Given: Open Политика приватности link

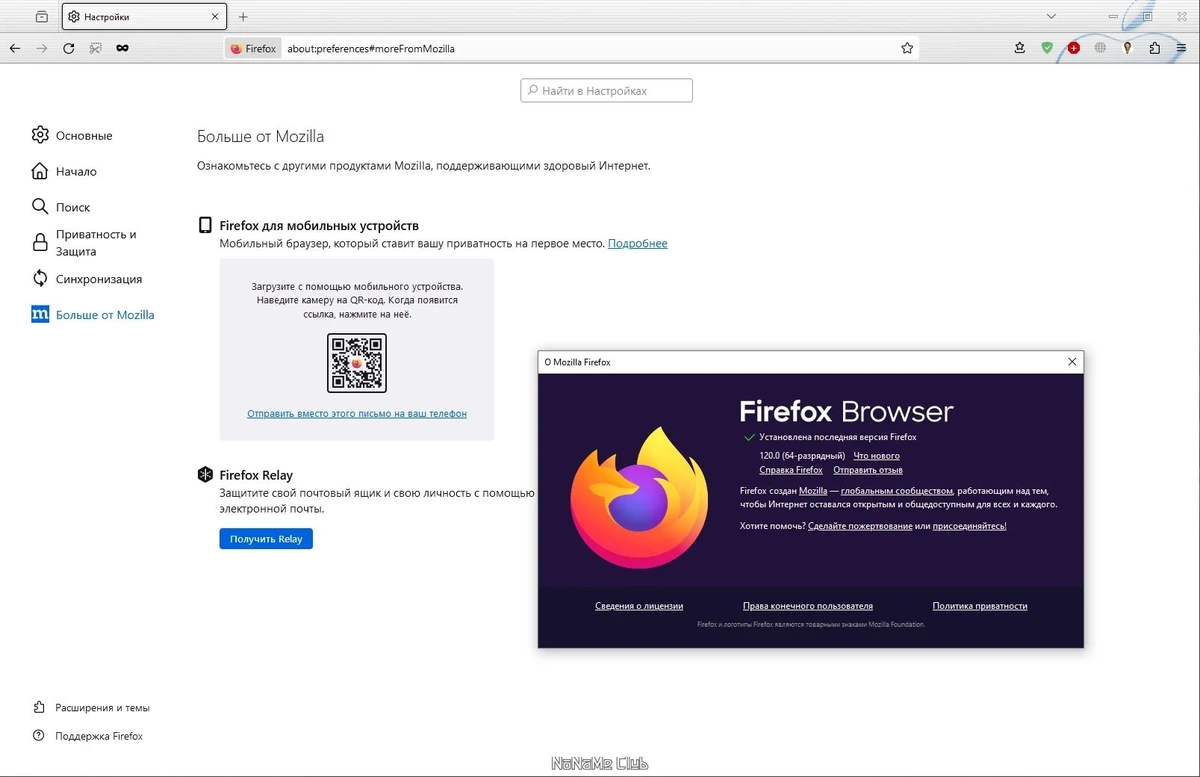Looking at the screenshot, I should [980, 606].
